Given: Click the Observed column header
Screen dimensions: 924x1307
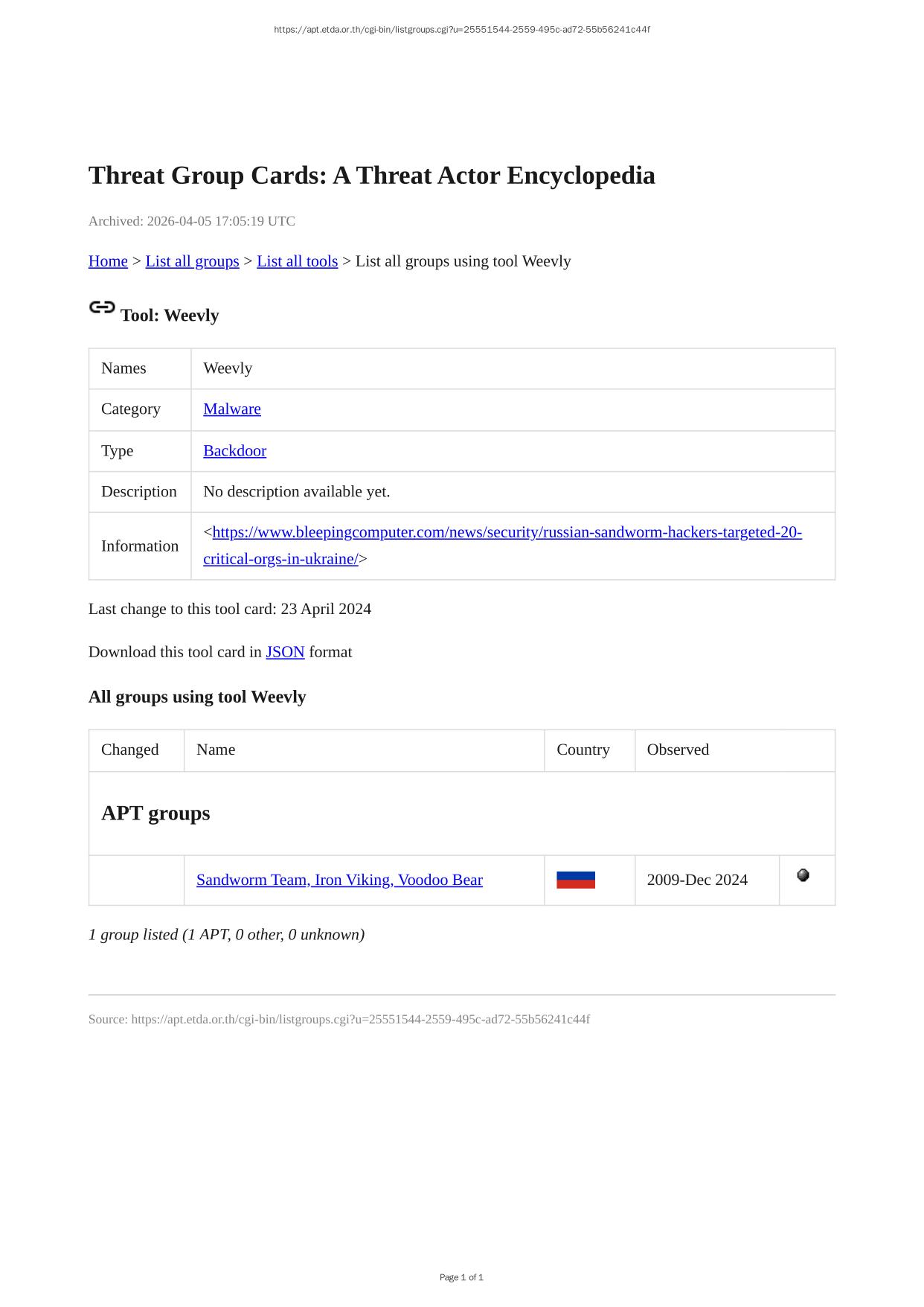Looking at the screenshot, I should coord(677,750).
